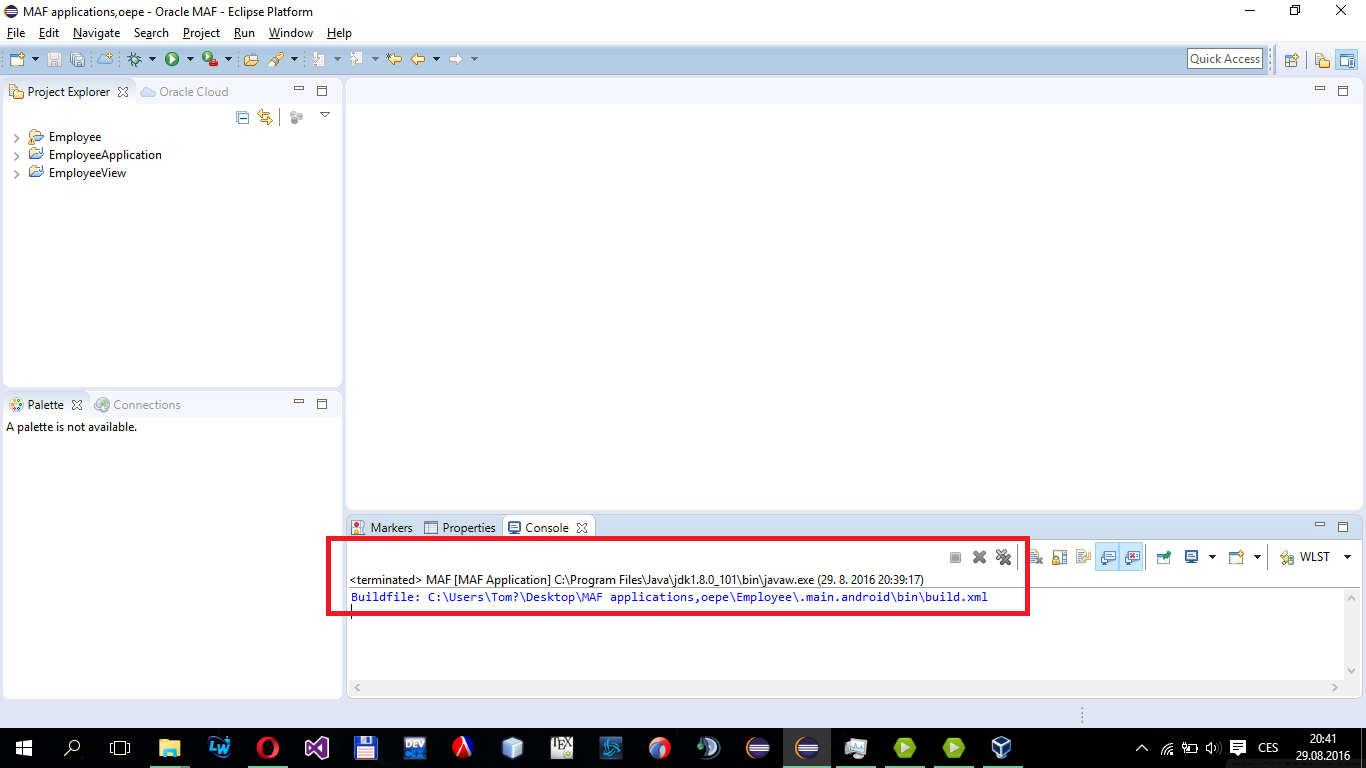Go back with the yellow left arrow
The width and height of the screenshot is (1366, 768).
418,59
